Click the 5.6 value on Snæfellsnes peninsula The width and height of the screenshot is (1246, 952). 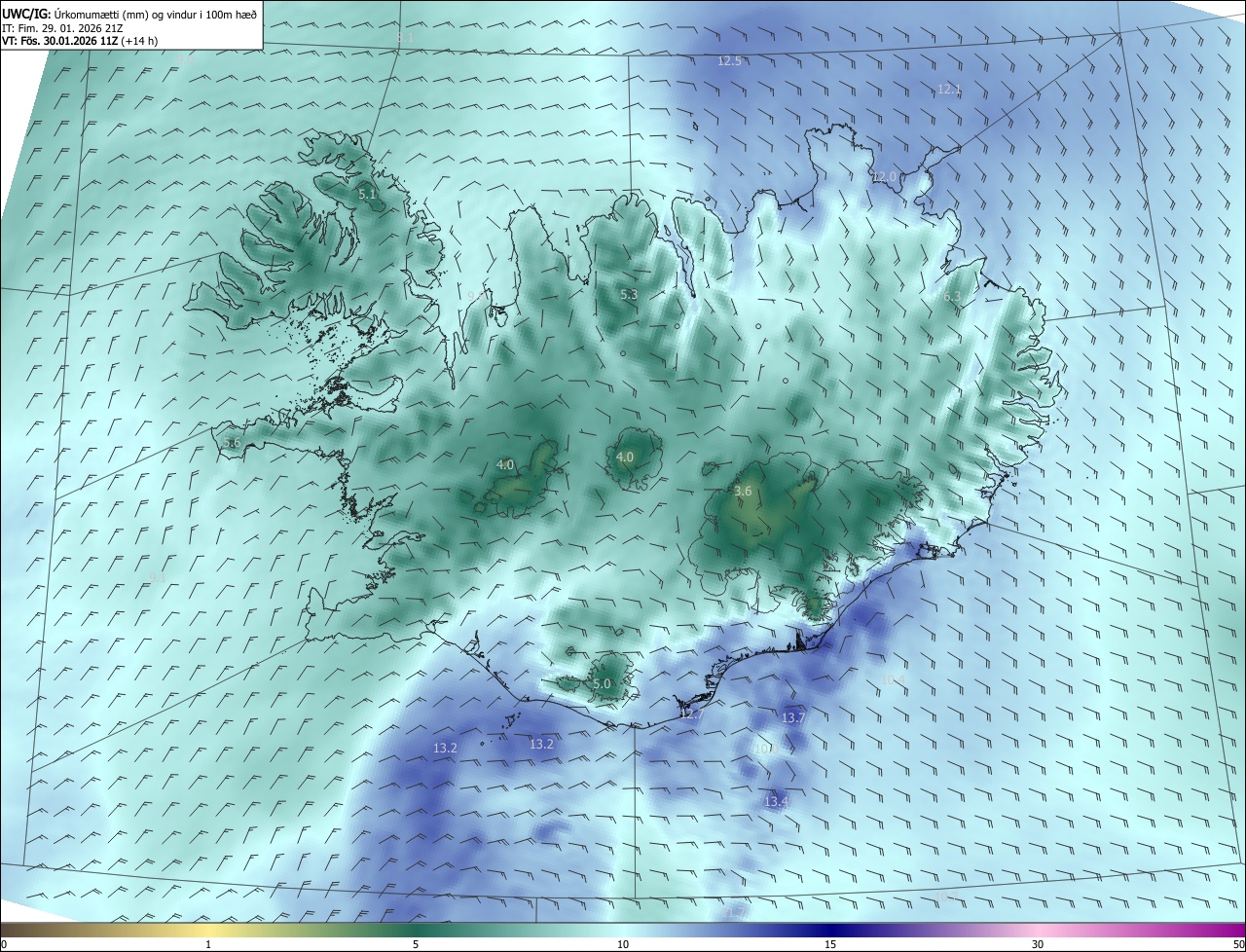click(231, 442)
